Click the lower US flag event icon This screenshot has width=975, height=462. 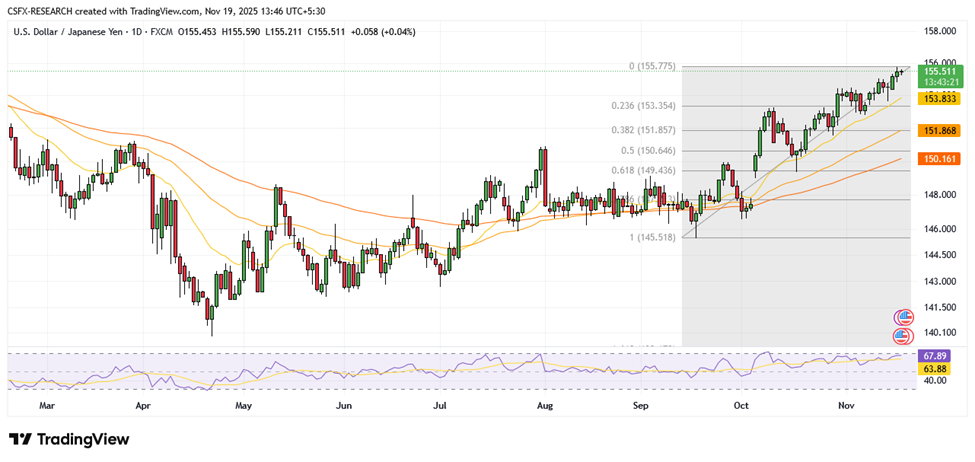[902, 336]
